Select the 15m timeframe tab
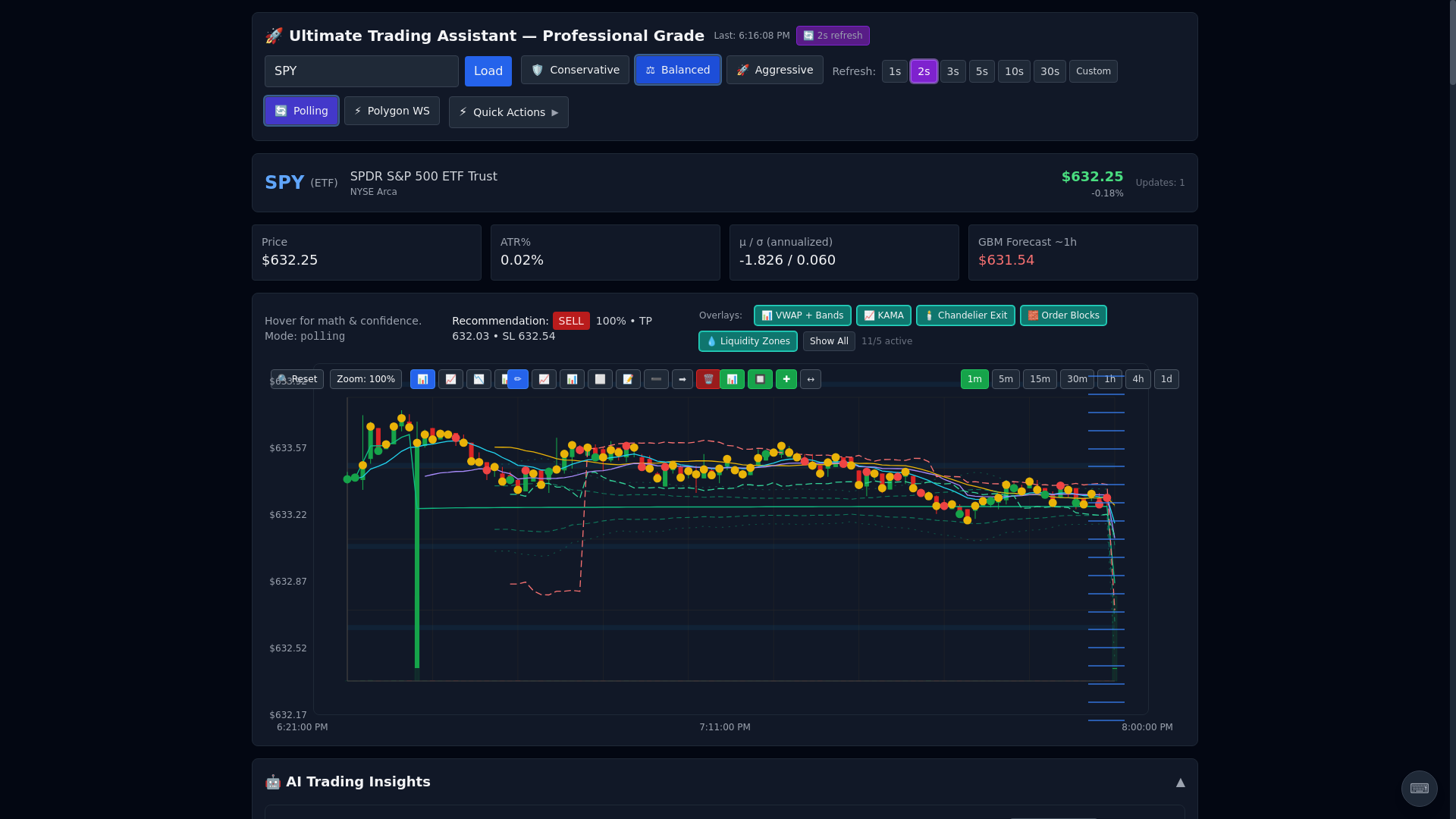The width and height of the screenshot is (1456, 819). (1040, 379)
